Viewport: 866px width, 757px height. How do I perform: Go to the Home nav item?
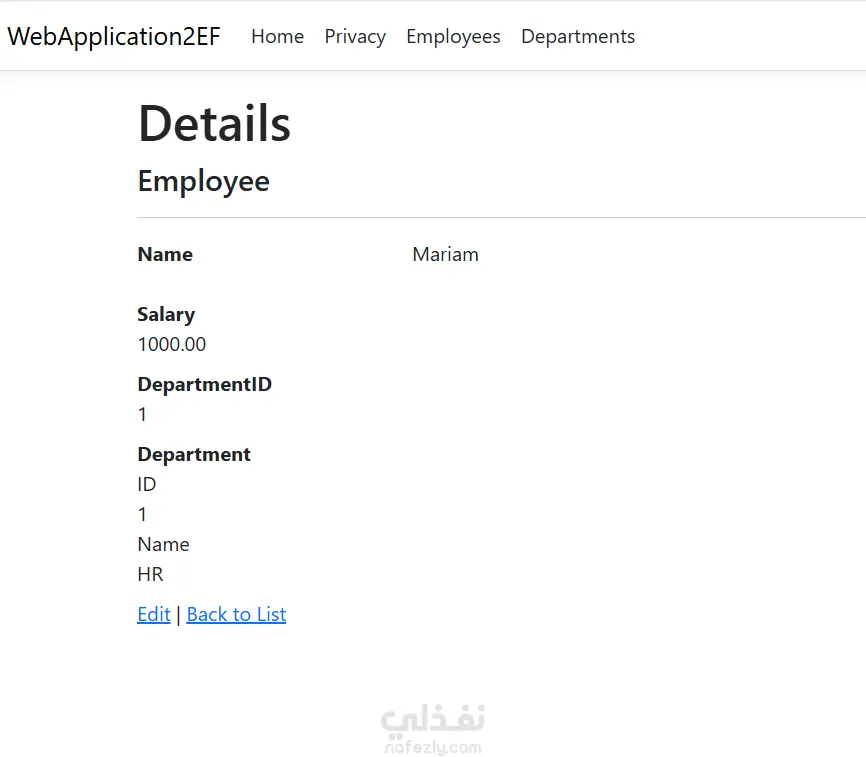click(277, 36)
